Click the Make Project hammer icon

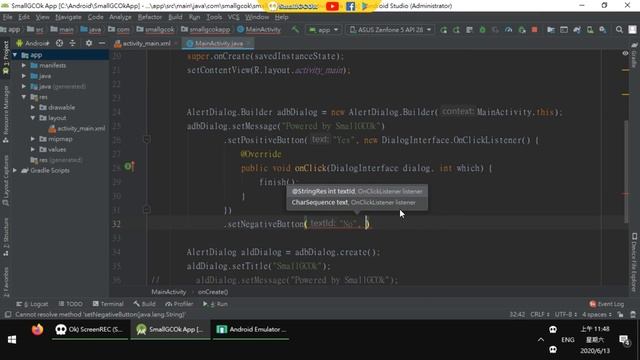295,30
